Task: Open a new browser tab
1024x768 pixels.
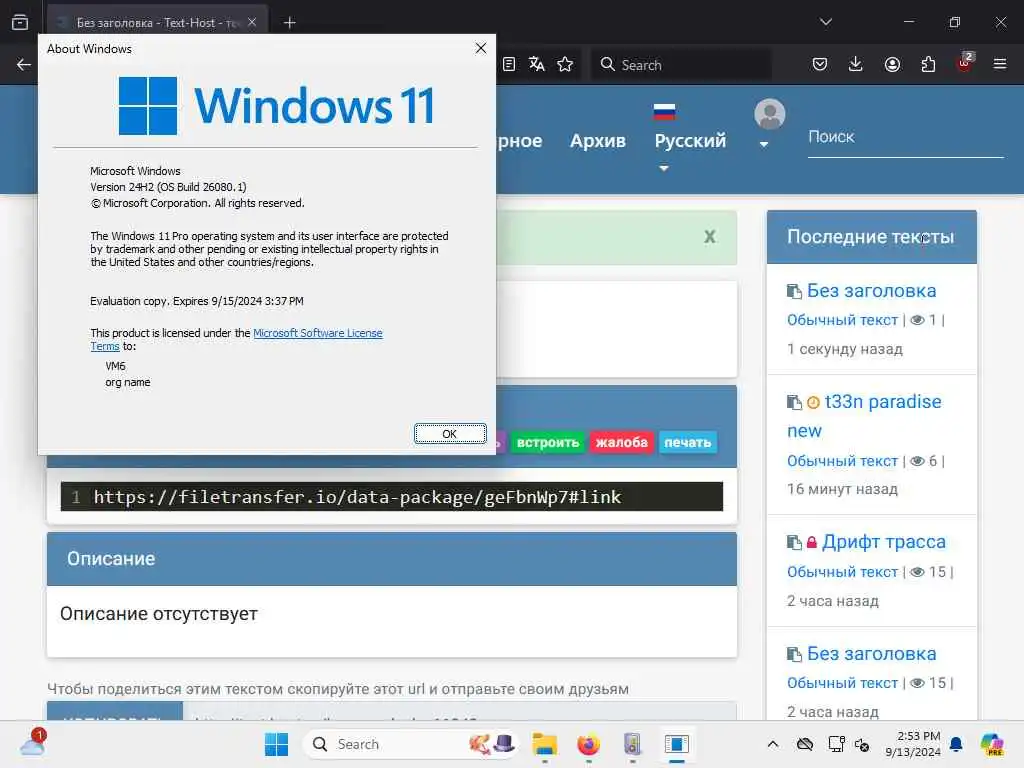Action: pos(289,23)
